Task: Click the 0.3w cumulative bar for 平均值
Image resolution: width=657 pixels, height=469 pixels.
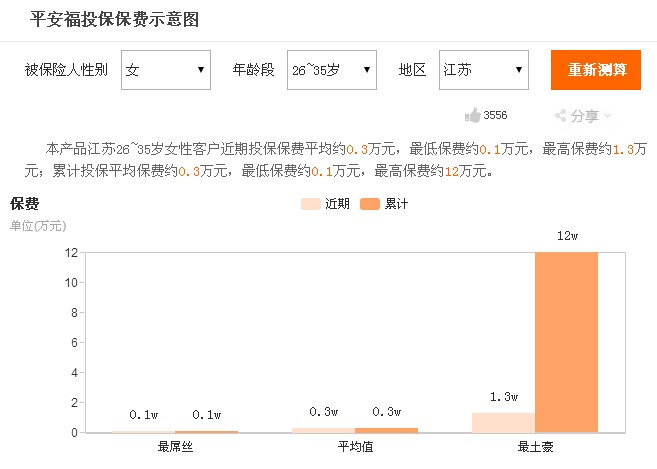Action: [x=386, y=430]
